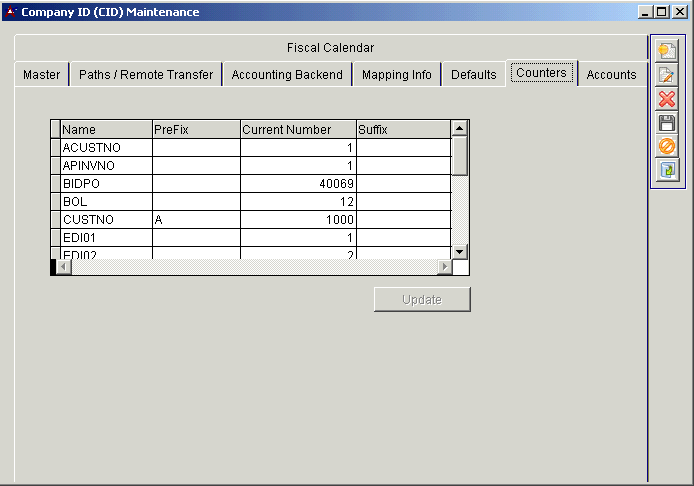Select the Current Number cell for BIDPO
This screenshot has height=486, width=694.
point(298,184)
